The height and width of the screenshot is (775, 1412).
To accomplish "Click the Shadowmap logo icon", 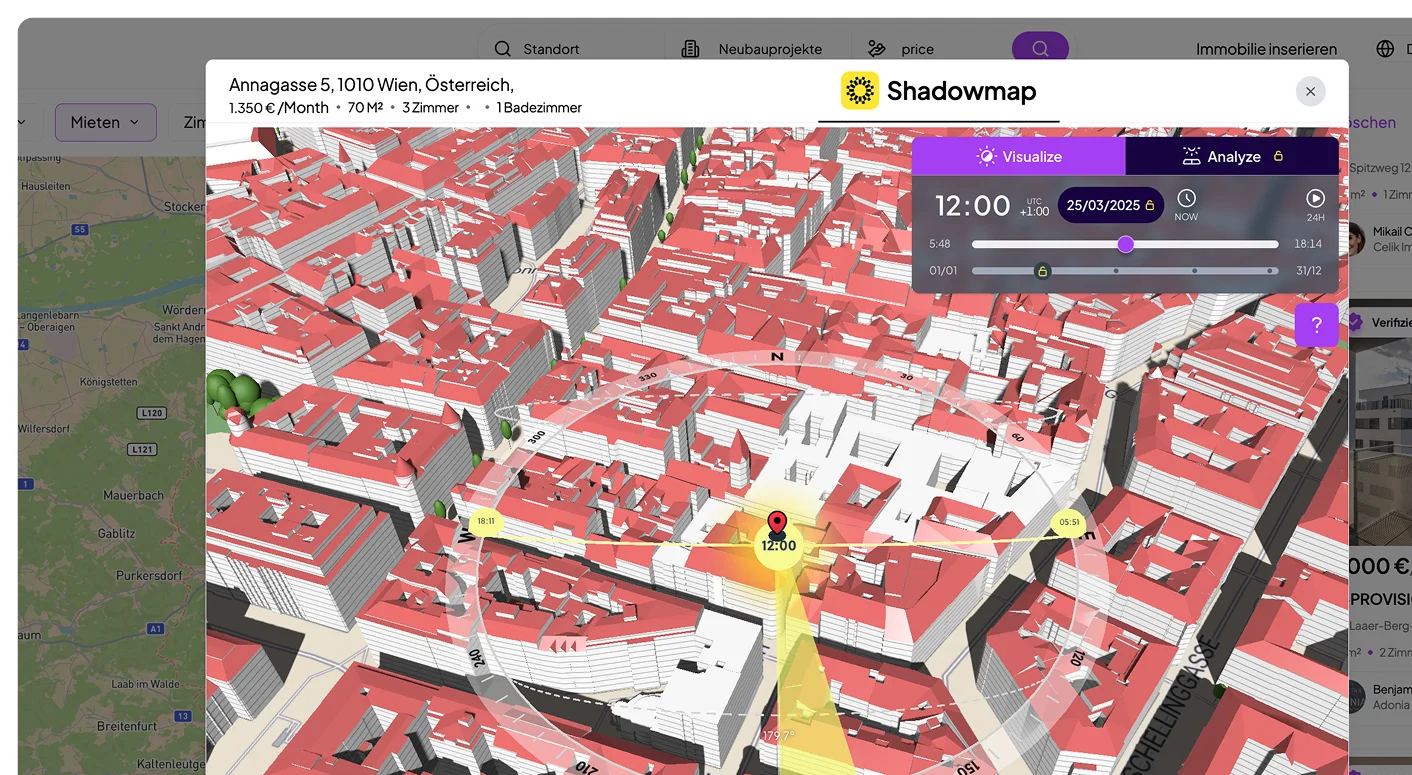I will tap(859, 90).
